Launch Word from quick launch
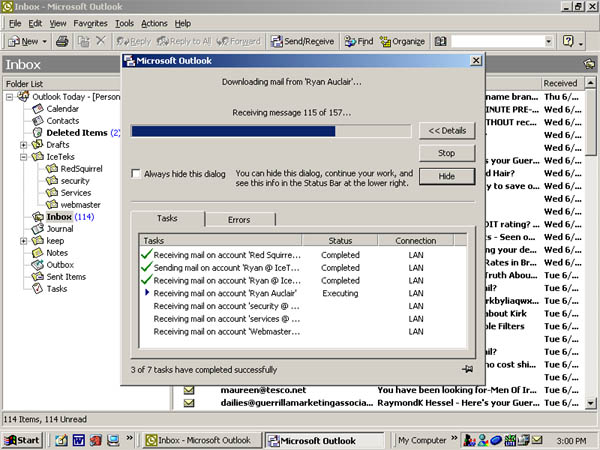Screen dimensions: 600x450 tap(78, 440)
